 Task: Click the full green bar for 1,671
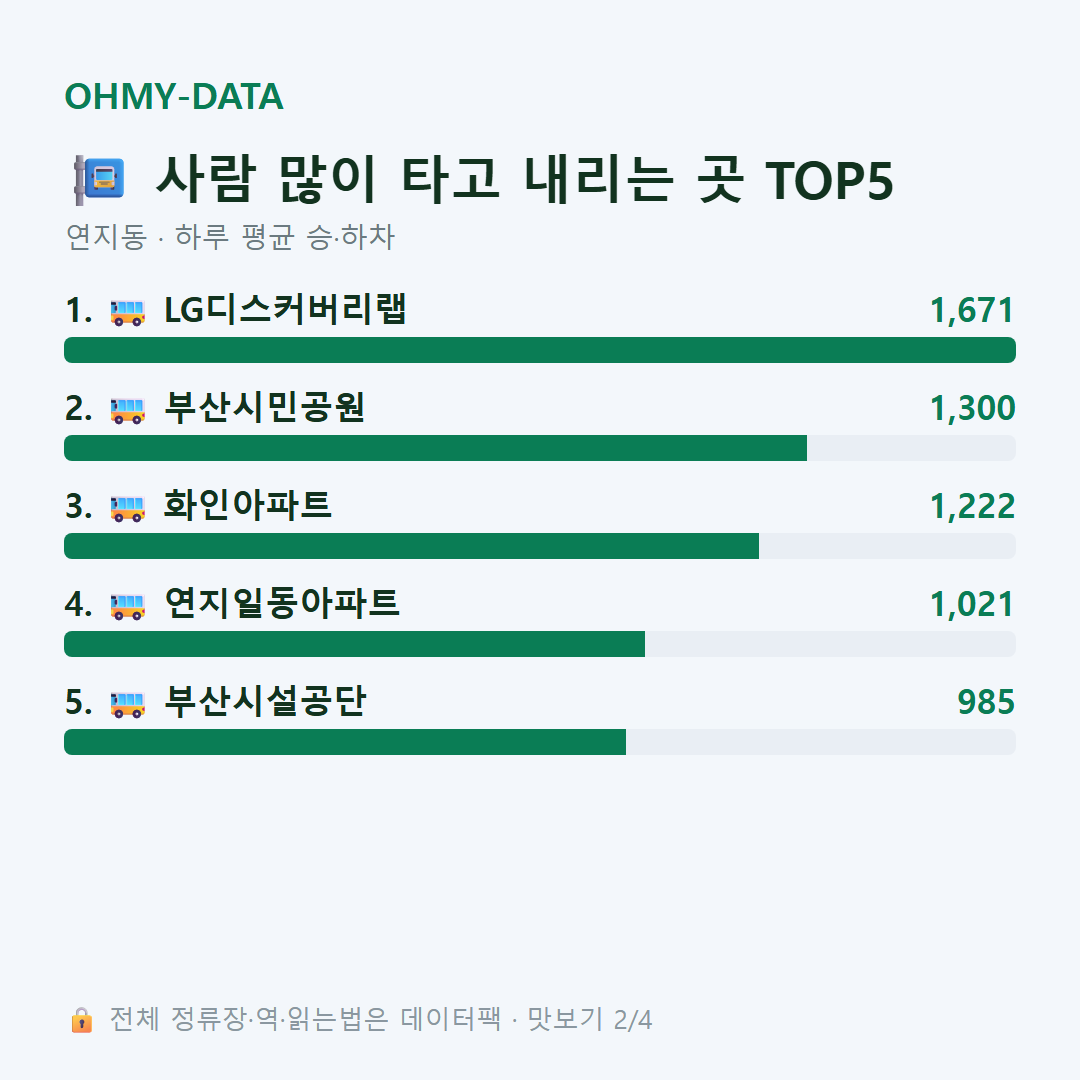pyautogui.click(x=540, y=350)
